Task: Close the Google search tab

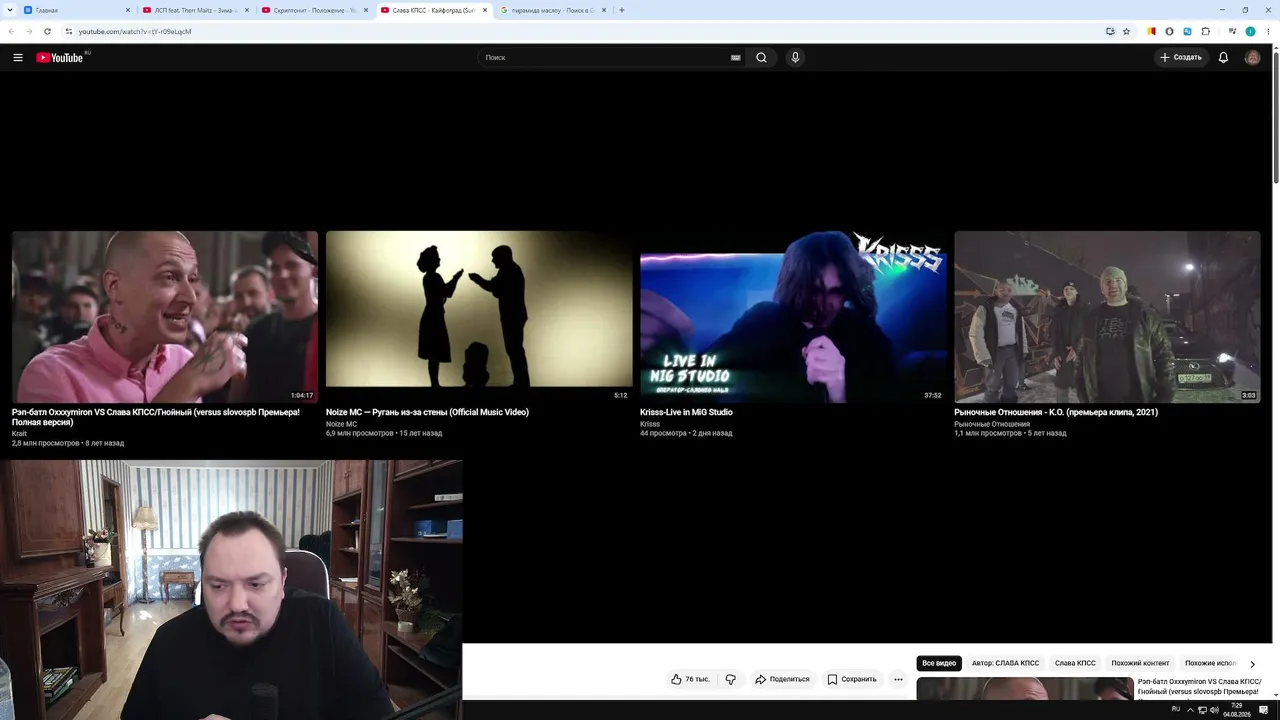Action: (604, 10)
